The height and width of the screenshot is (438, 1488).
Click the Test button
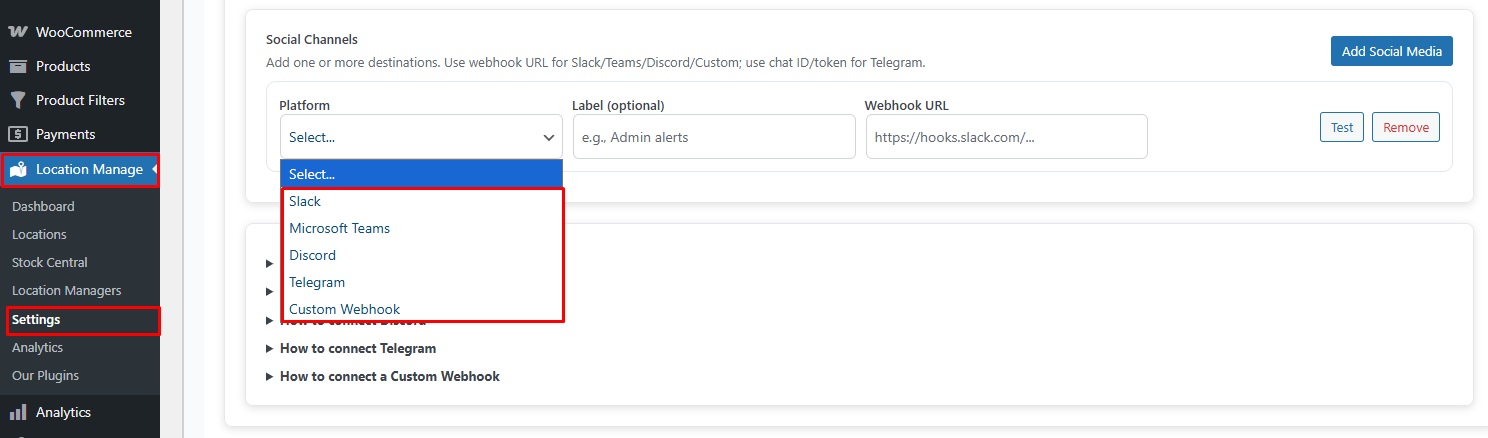point(1341,127)
